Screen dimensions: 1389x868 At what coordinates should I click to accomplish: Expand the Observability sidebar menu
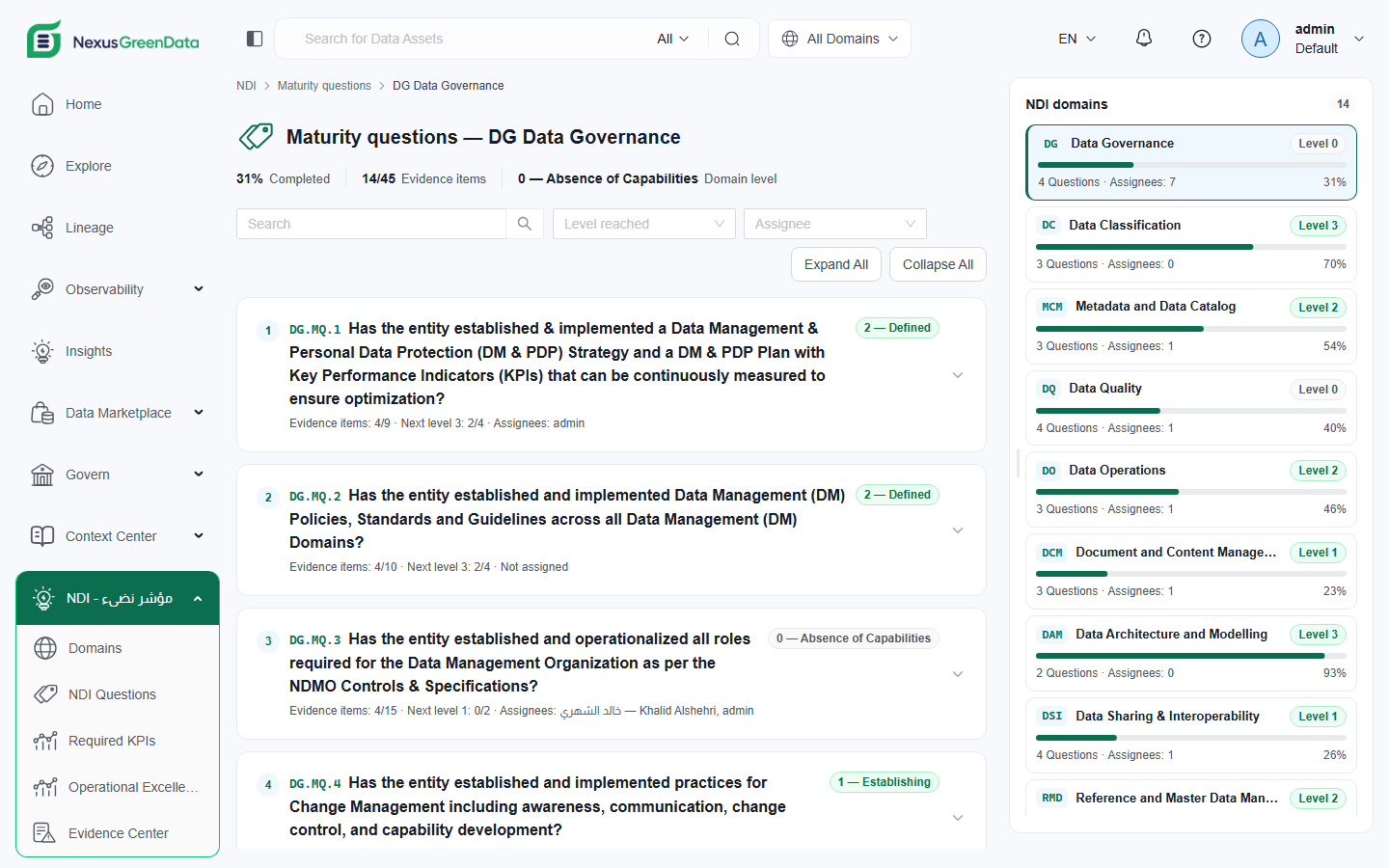[x=118, y=289]
